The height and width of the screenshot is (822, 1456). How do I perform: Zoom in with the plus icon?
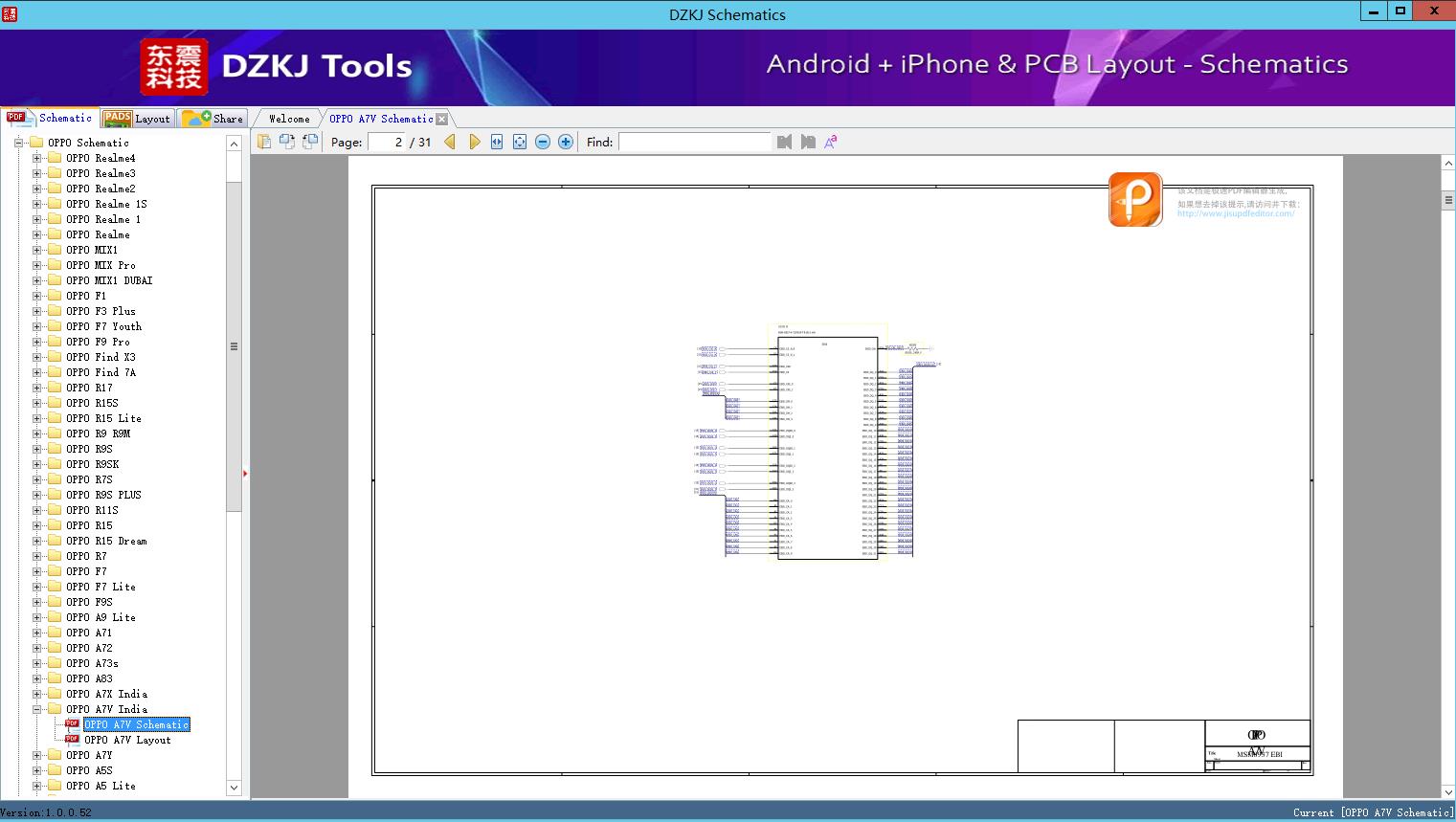(x=566, y=142)
